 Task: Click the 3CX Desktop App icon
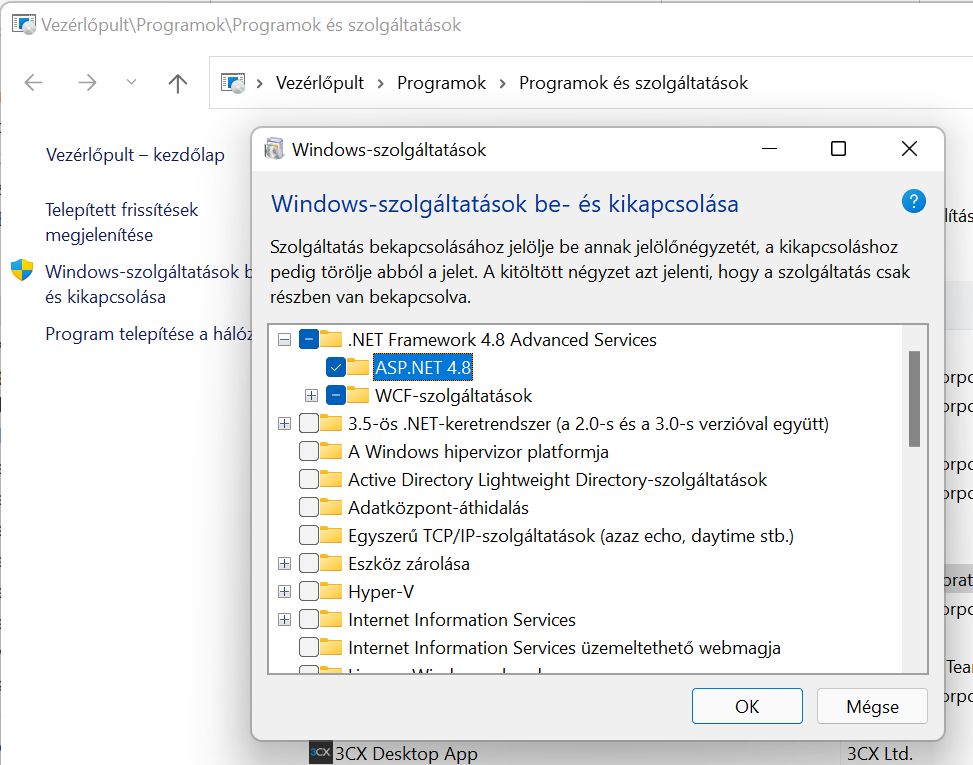point(320,753)
